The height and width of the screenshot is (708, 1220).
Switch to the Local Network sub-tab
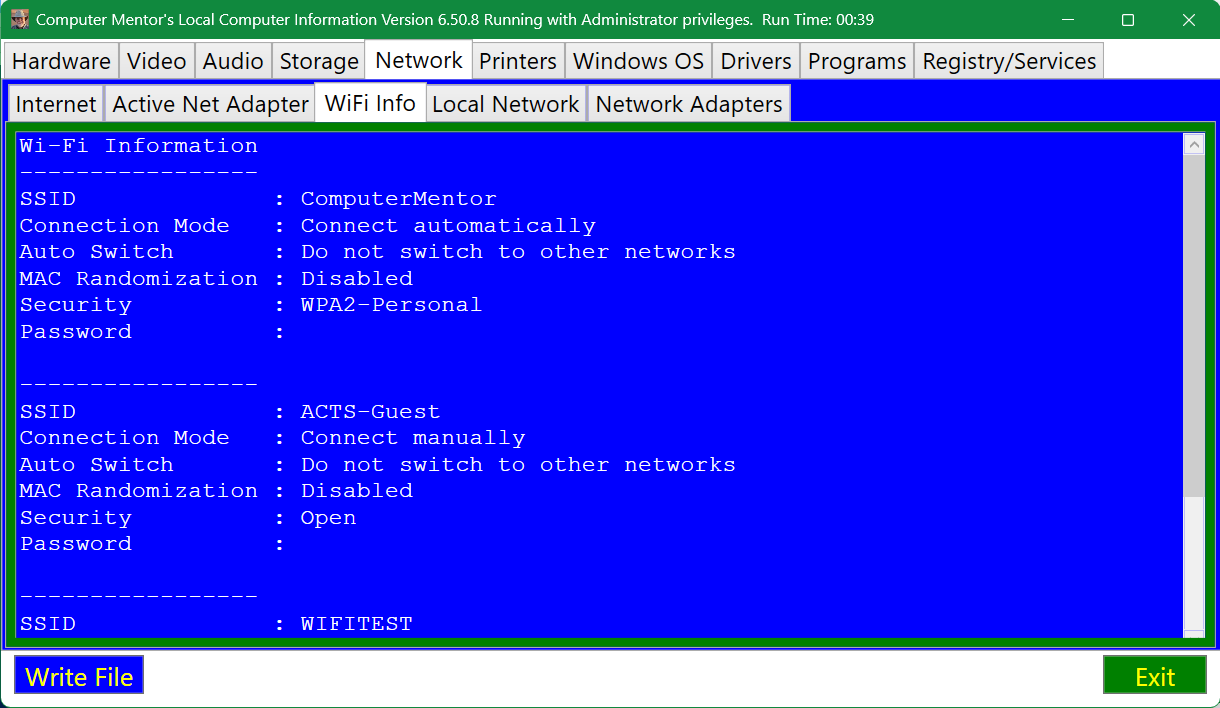(506, 104)
